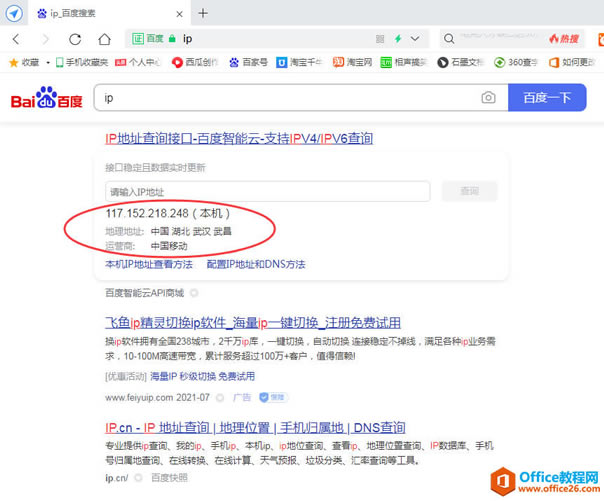The image size is (604, 501).
Task: Open 配置IP地址和DNS方法 link
Action: [x=256, y=265]
